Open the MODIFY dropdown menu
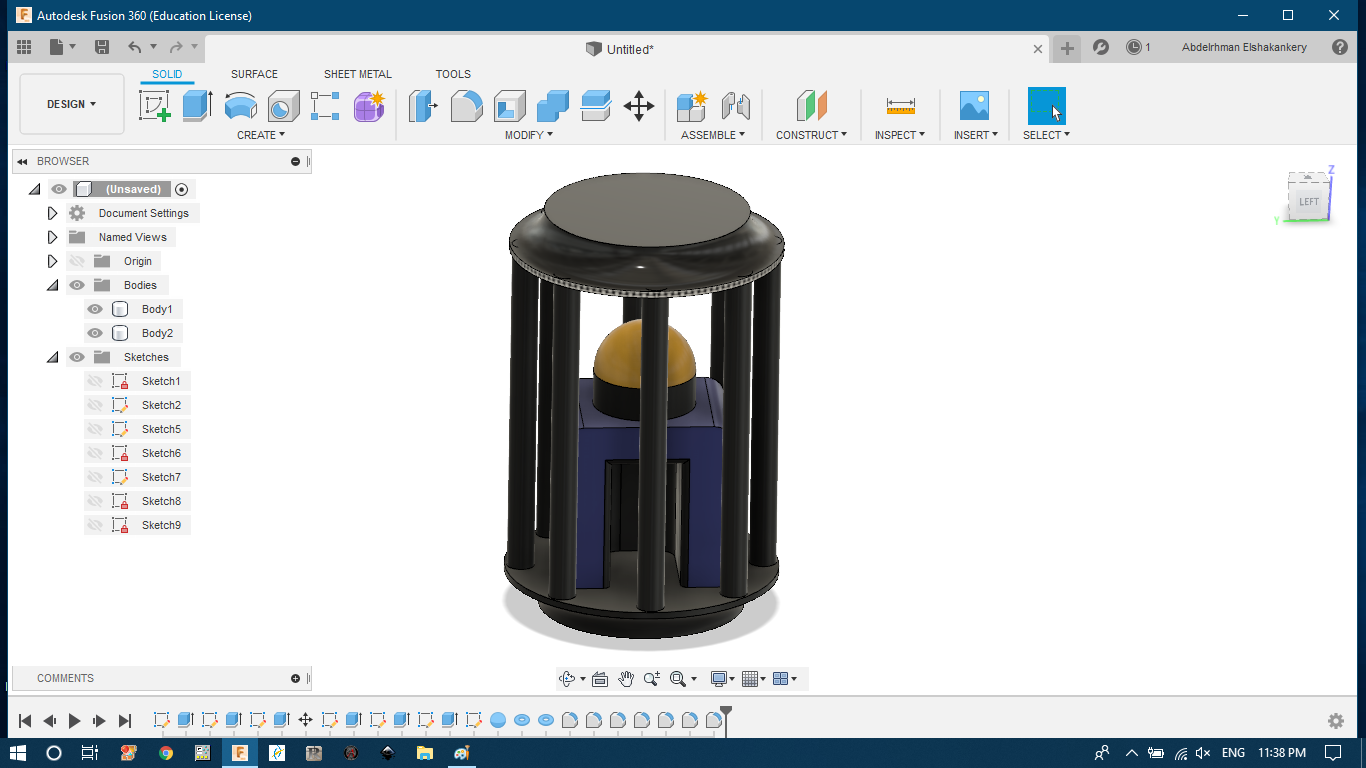The image size is (1366, 768). (x=529, y=135)
